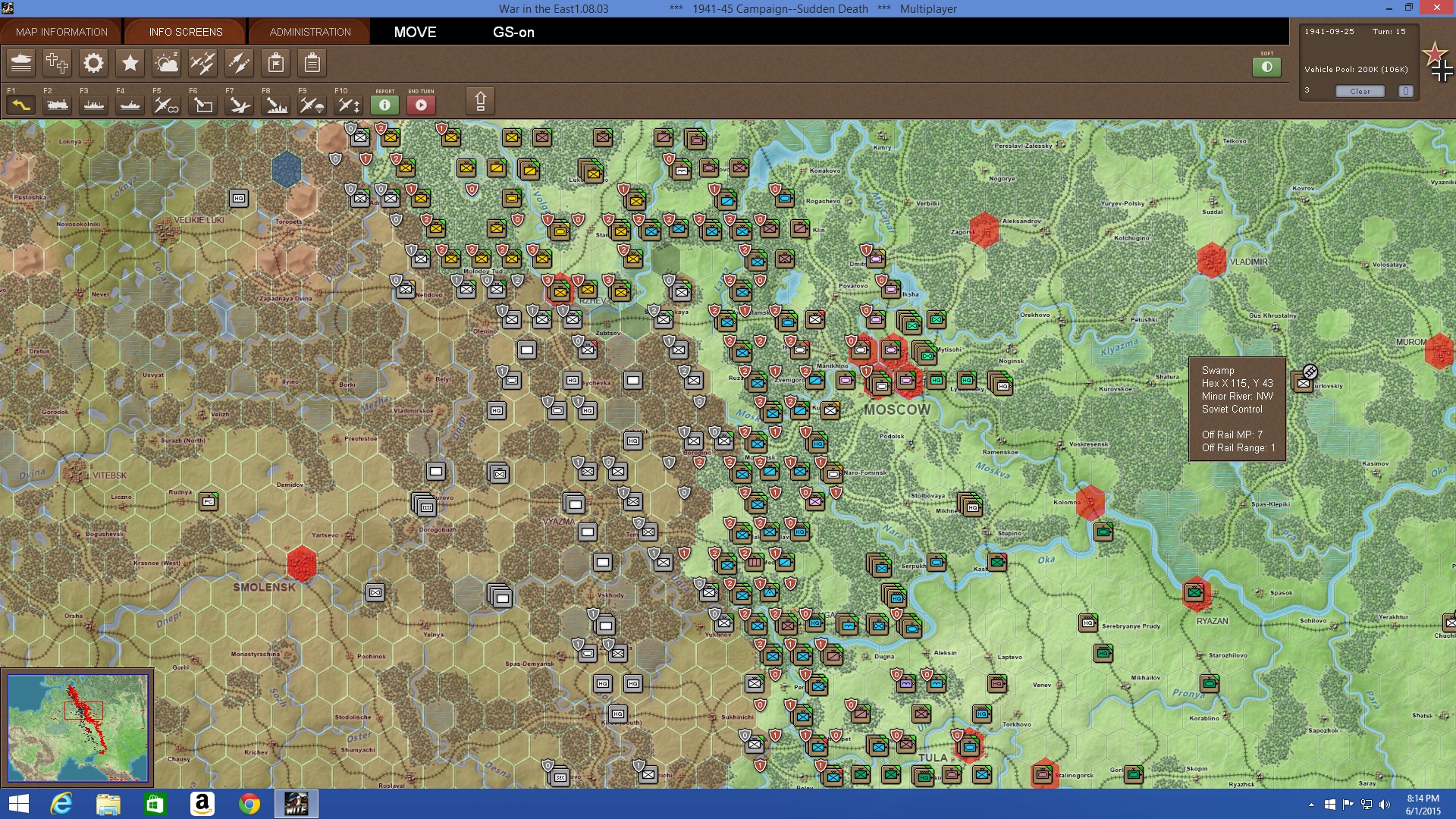Open the MAP INFORMATION tab
The height and width of the screenshot is (819, 1456).
[x=61, y=32]
